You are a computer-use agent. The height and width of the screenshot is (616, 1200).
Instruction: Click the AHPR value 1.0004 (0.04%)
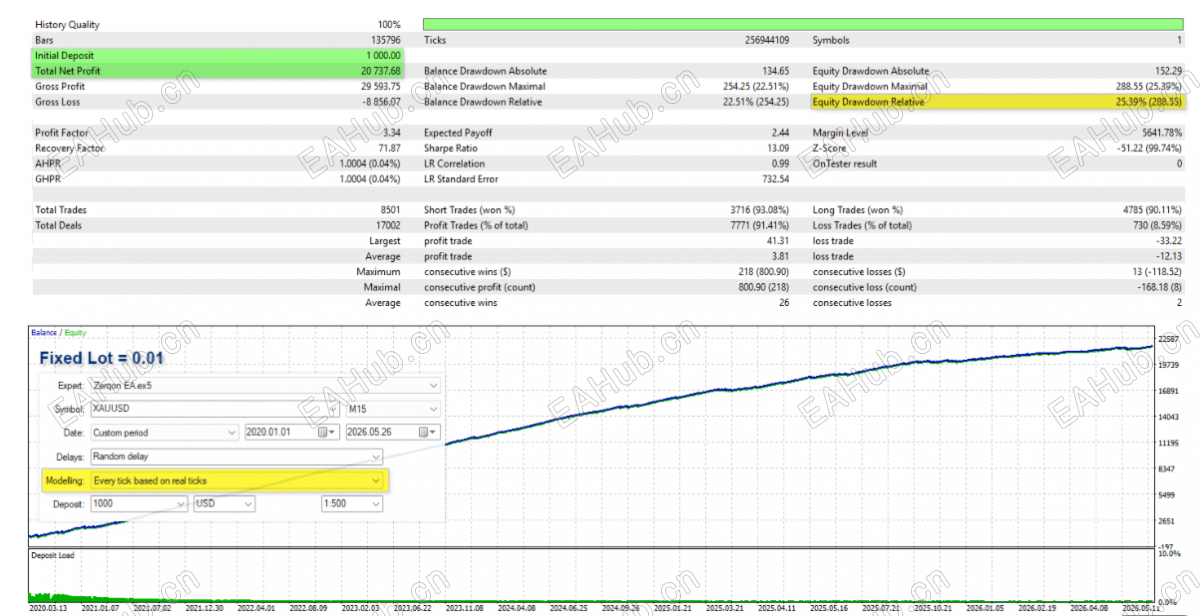tap(370, 164)
